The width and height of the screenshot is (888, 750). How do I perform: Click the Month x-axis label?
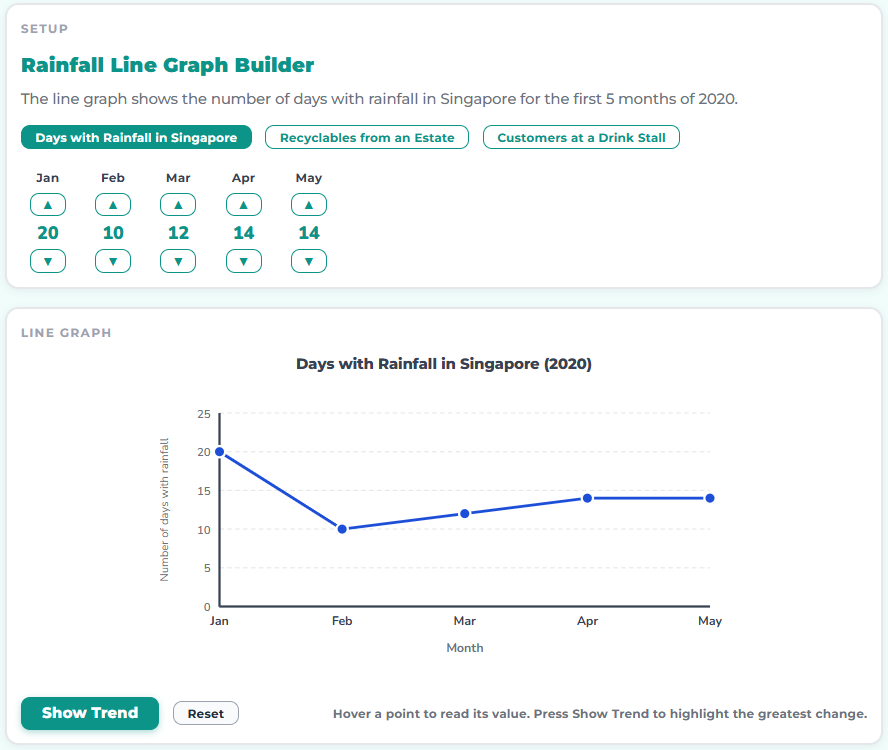(x=465, y=647)
